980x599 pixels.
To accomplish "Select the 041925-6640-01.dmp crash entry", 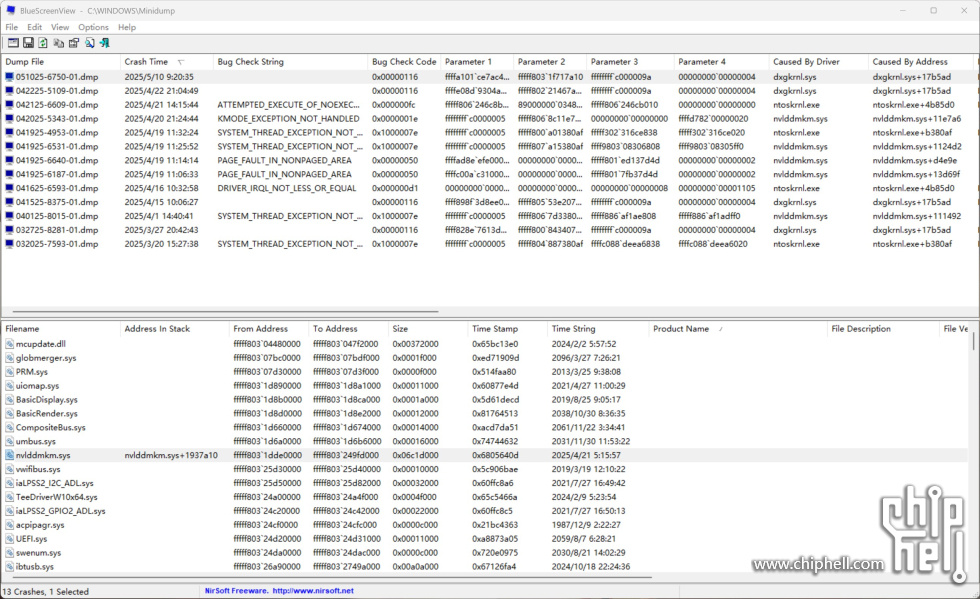I will click(x=57, y=160).
